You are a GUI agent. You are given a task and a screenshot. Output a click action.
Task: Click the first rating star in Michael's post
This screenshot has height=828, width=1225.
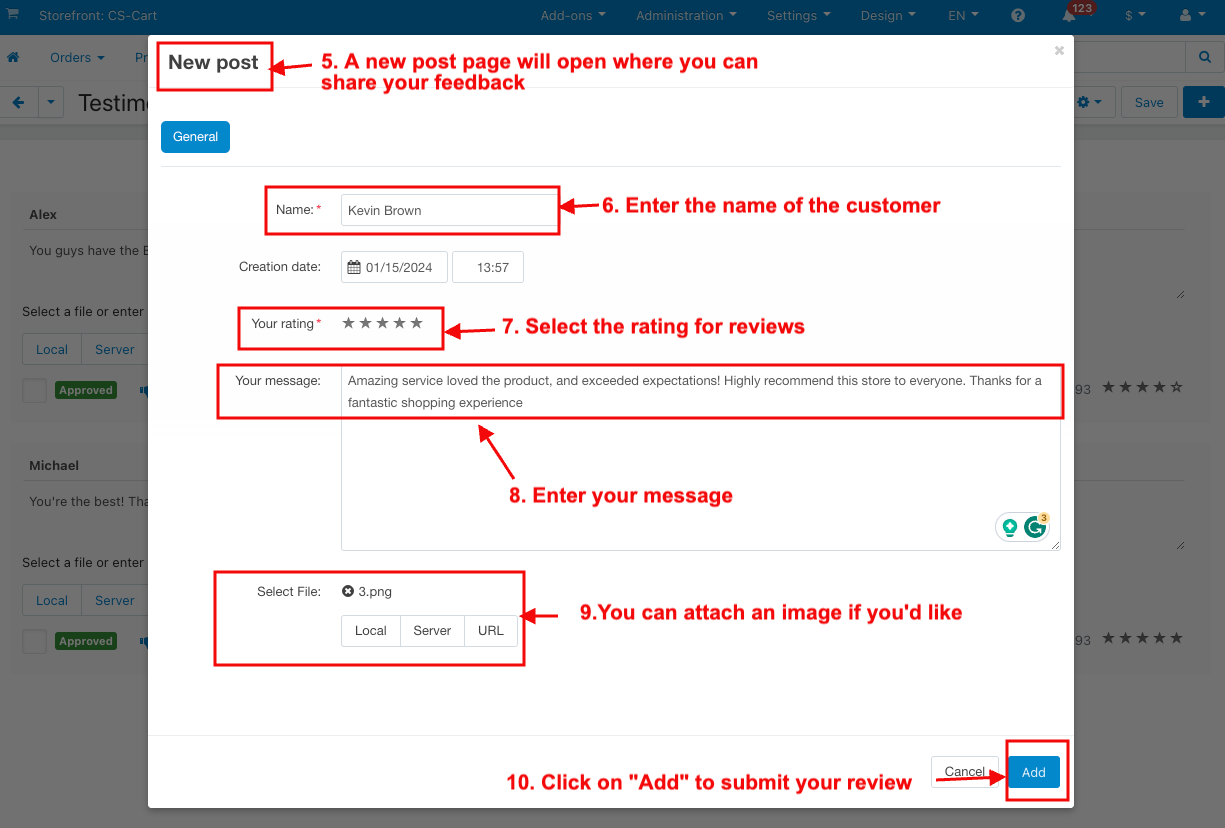(x=1109, y=638)
